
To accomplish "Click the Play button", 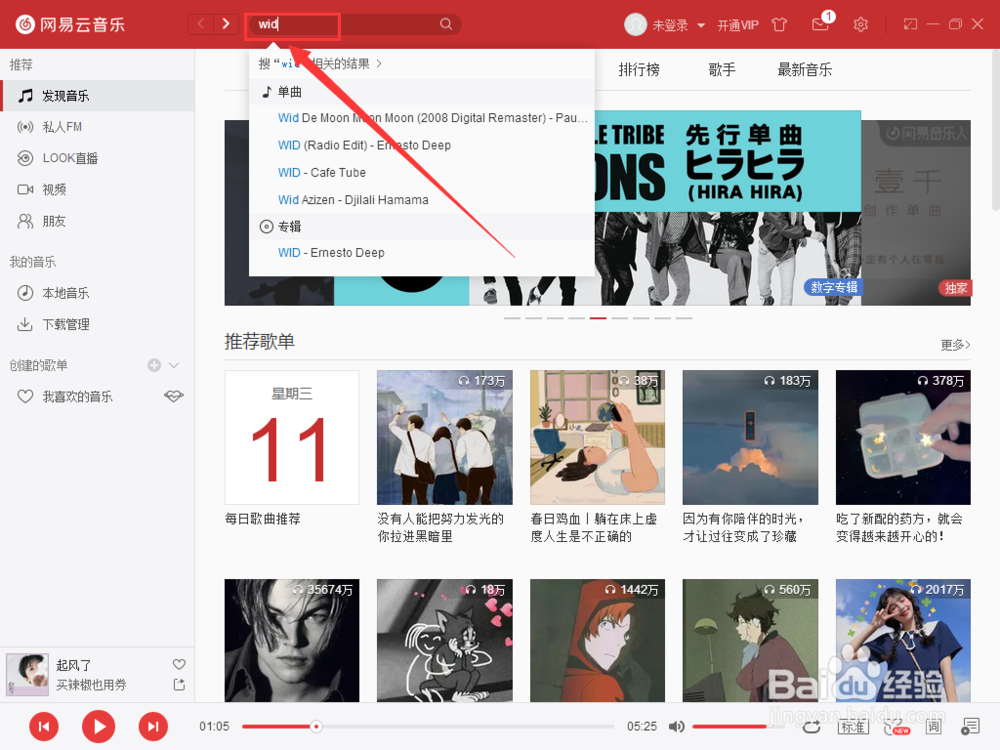I will [x=98, y=726].
